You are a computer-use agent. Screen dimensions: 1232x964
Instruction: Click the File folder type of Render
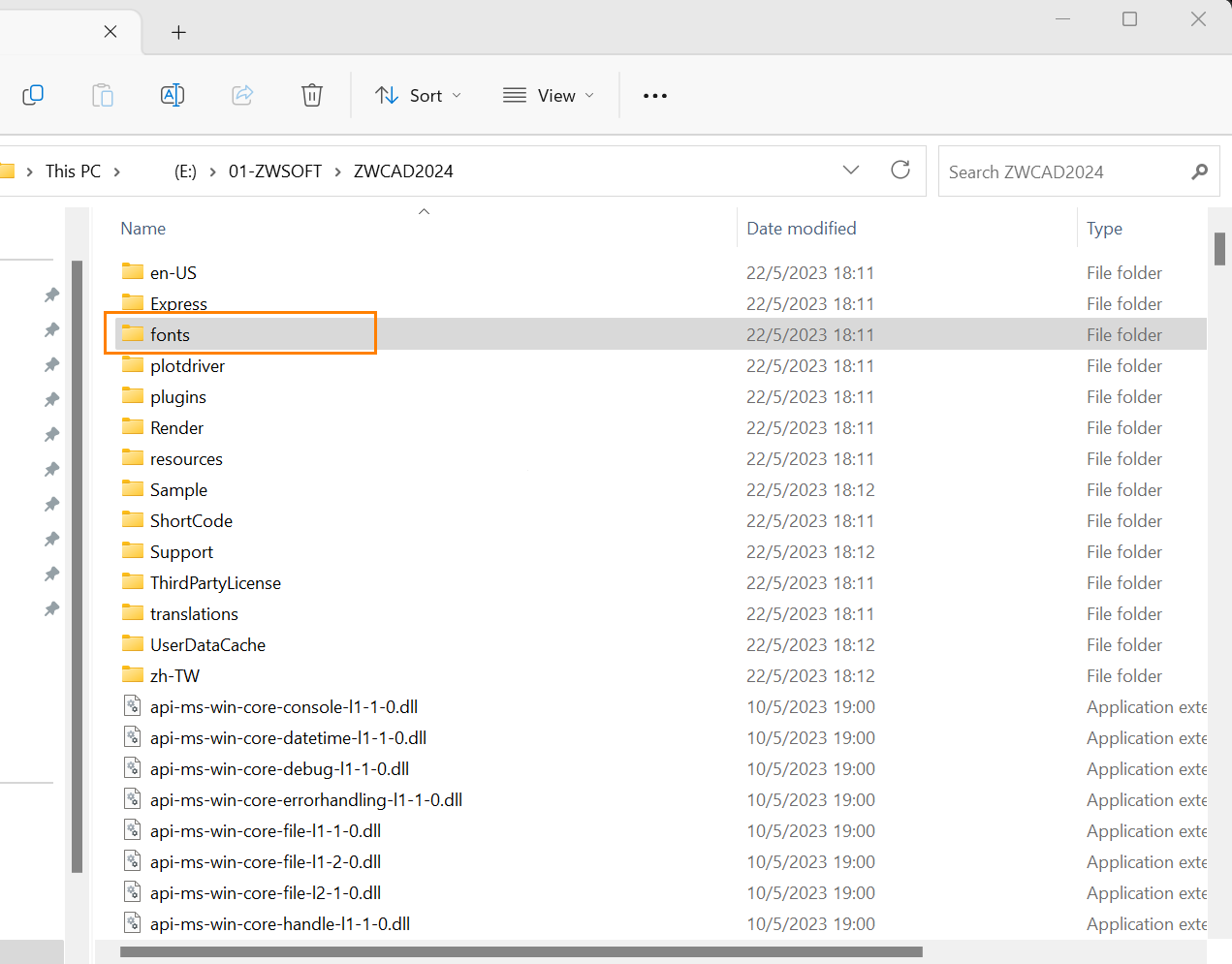[1124, 427]
